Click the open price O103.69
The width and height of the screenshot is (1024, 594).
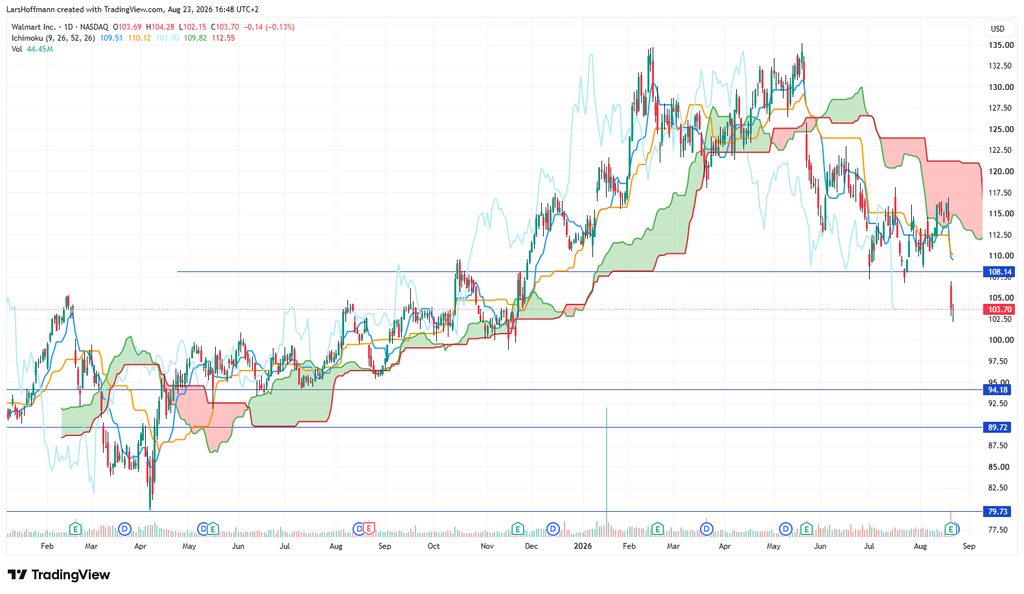127,27
